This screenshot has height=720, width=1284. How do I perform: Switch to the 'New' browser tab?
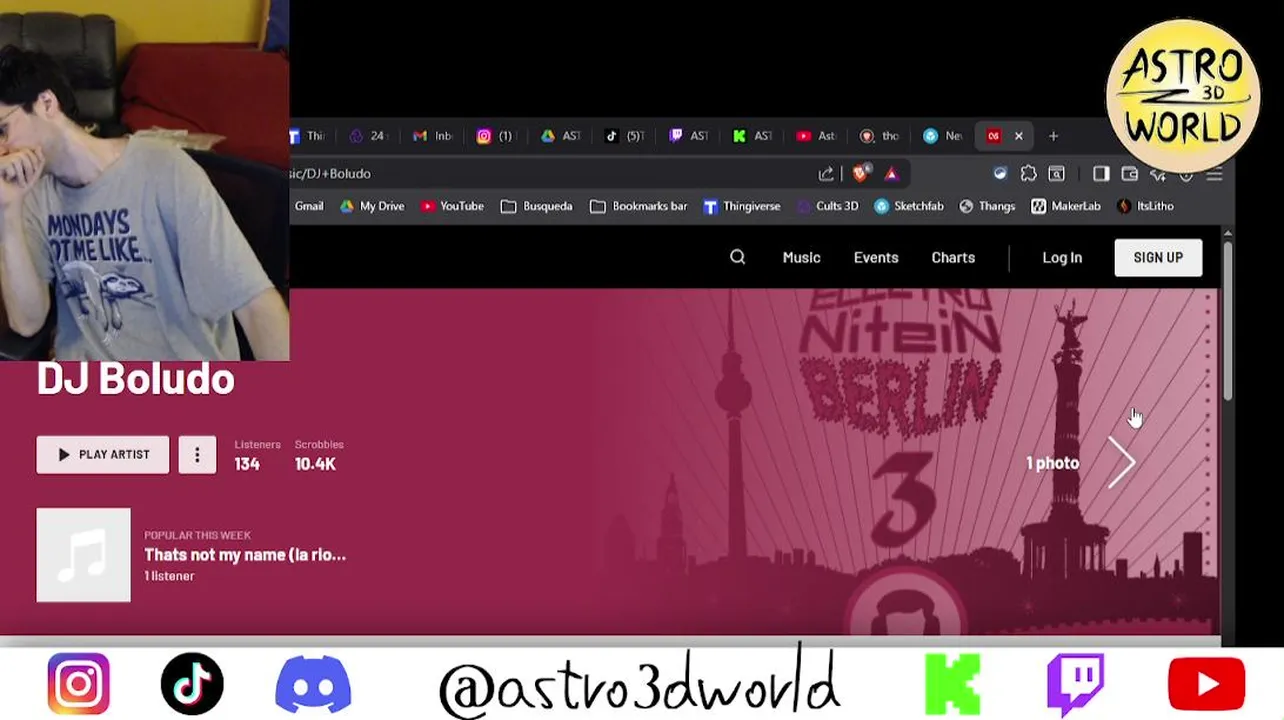click(x=944, y=136)
